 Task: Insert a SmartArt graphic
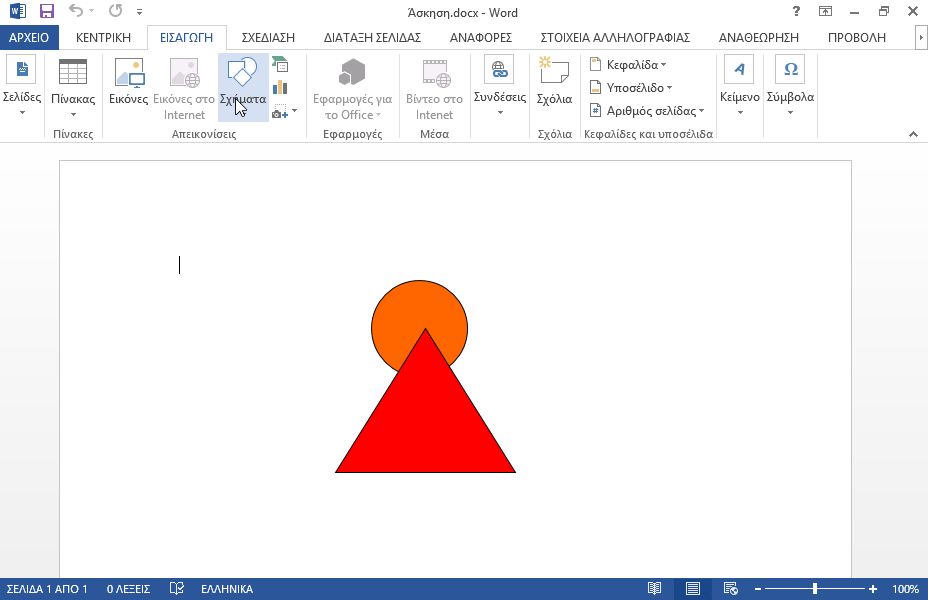[280, 64]
